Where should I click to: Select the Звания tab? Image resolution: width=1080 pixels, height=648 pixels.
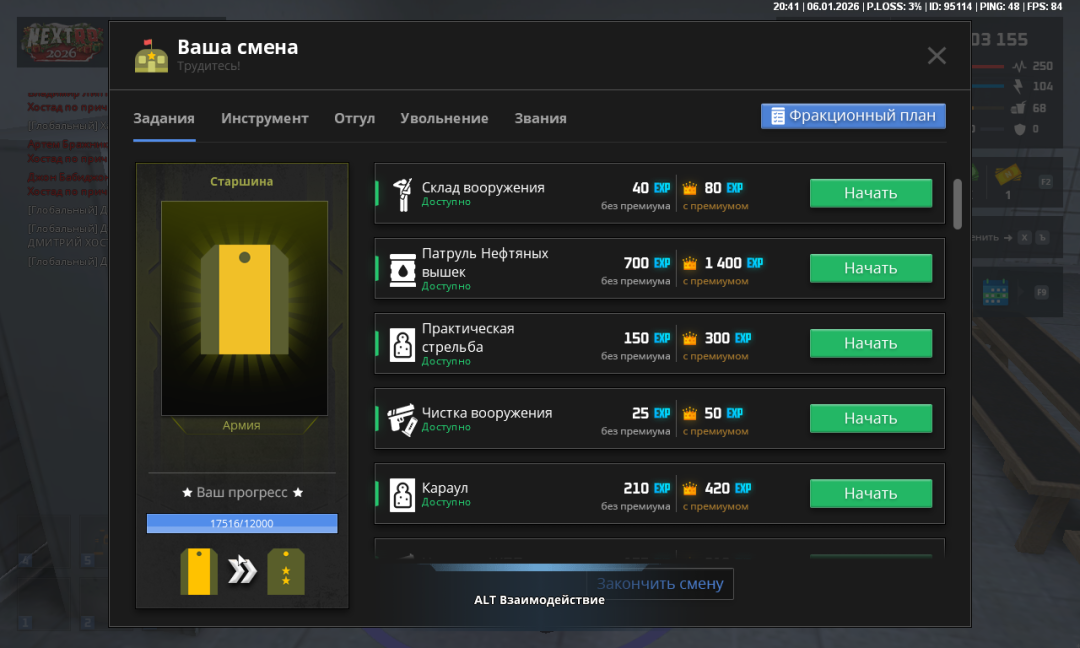coord(540,118)
